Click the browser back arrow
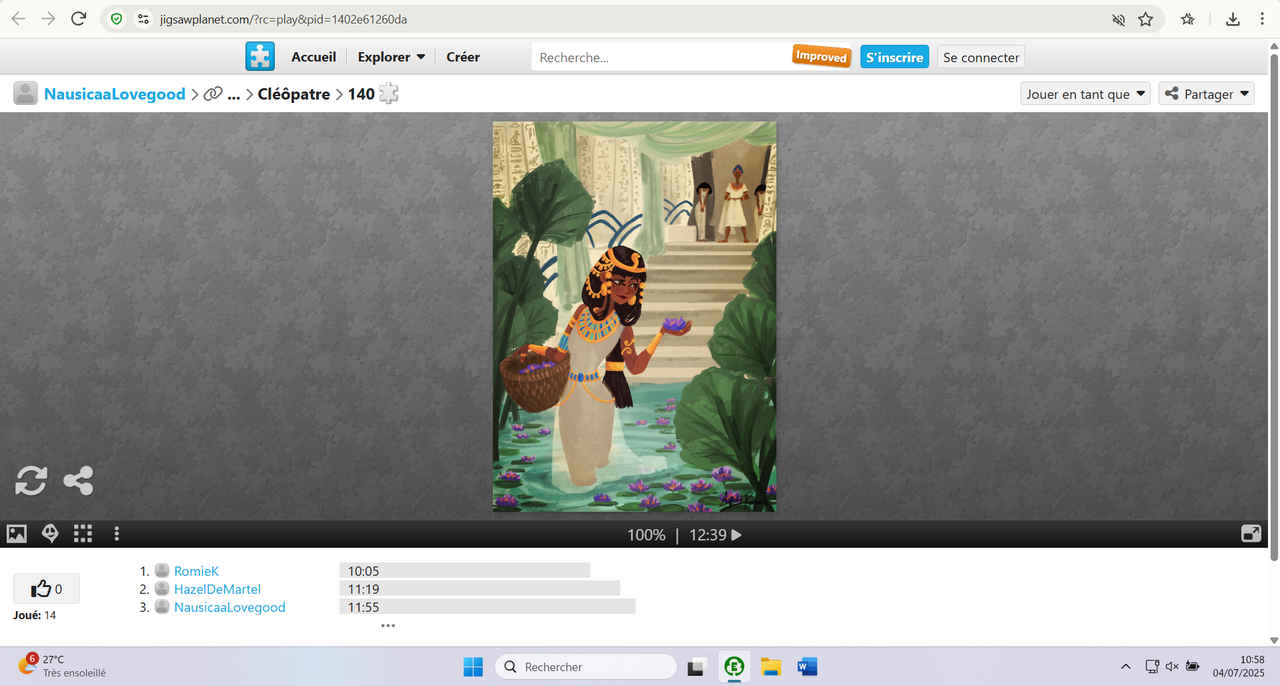This screenshot has width=1280, height=686. [x=18, y=19]
